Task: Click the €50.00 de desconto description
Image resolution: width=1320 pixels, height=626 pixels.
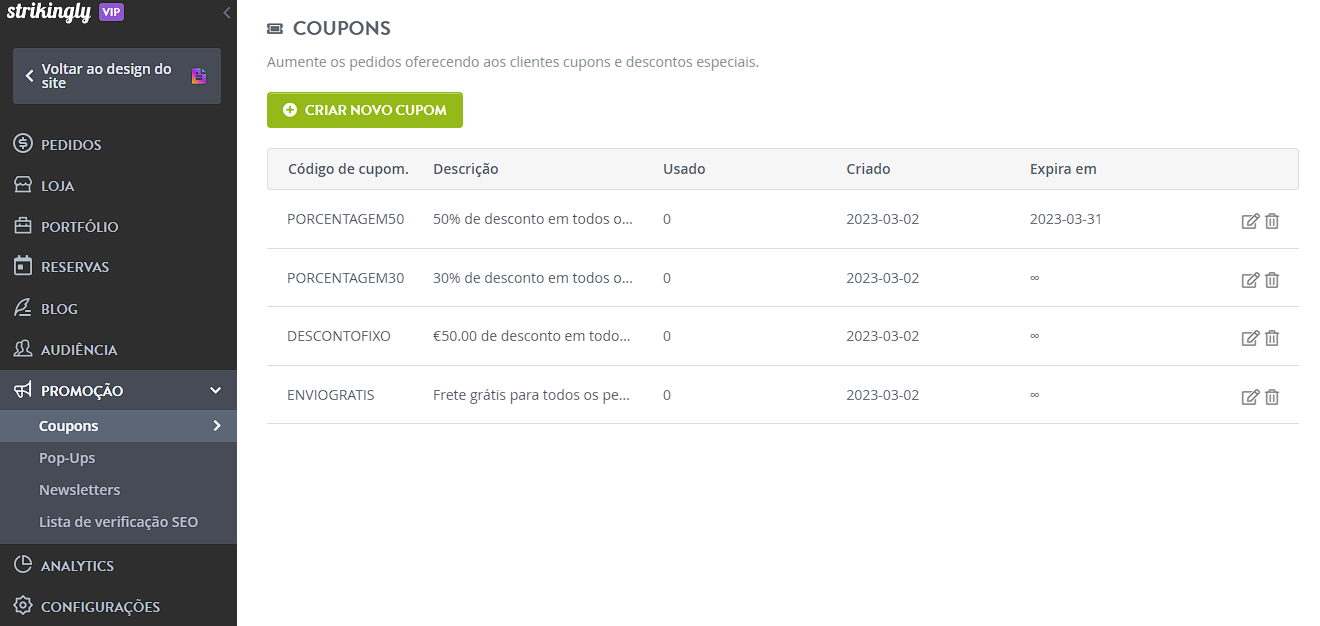Action: click(x=532, y=336)
